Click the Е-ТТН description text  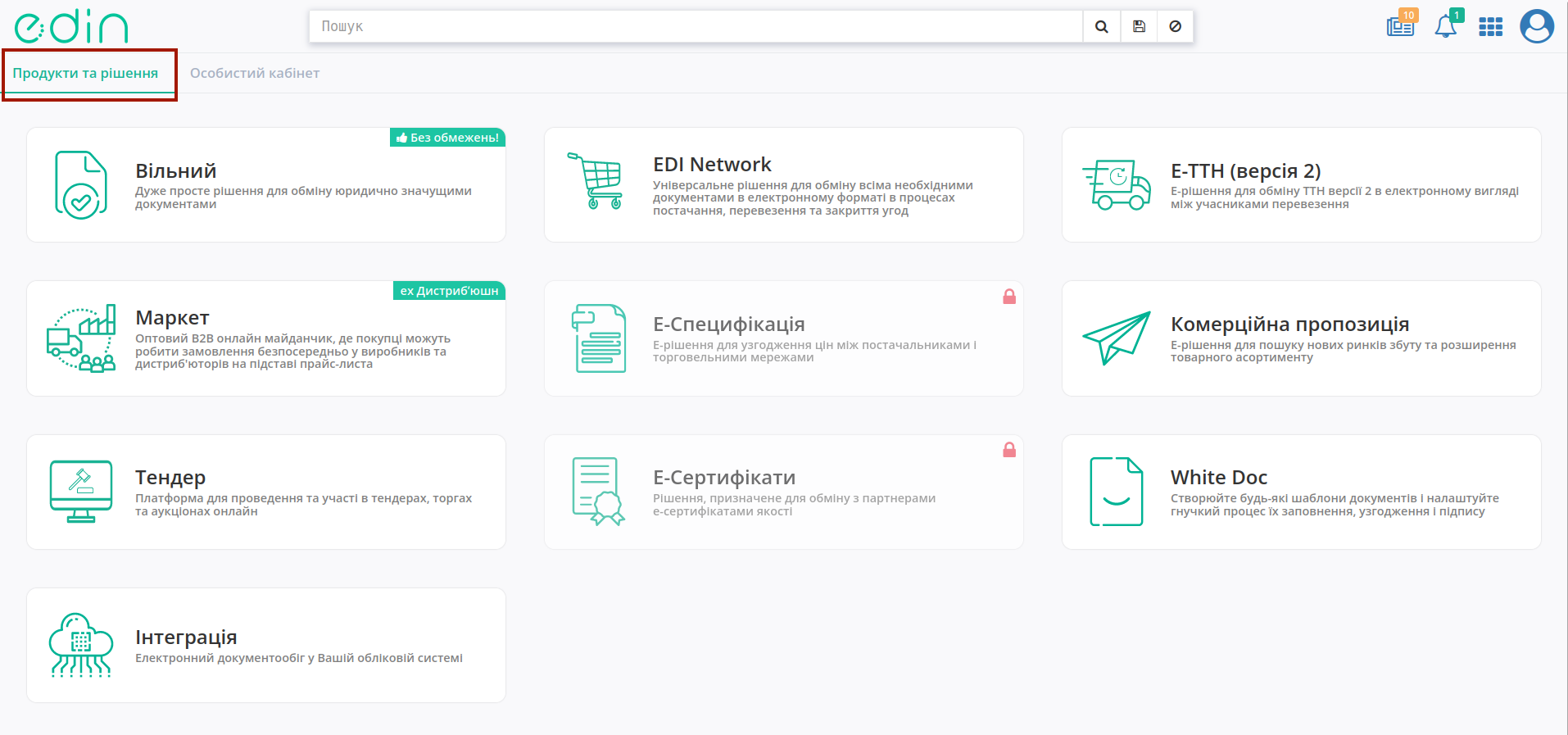(1344, 197)
